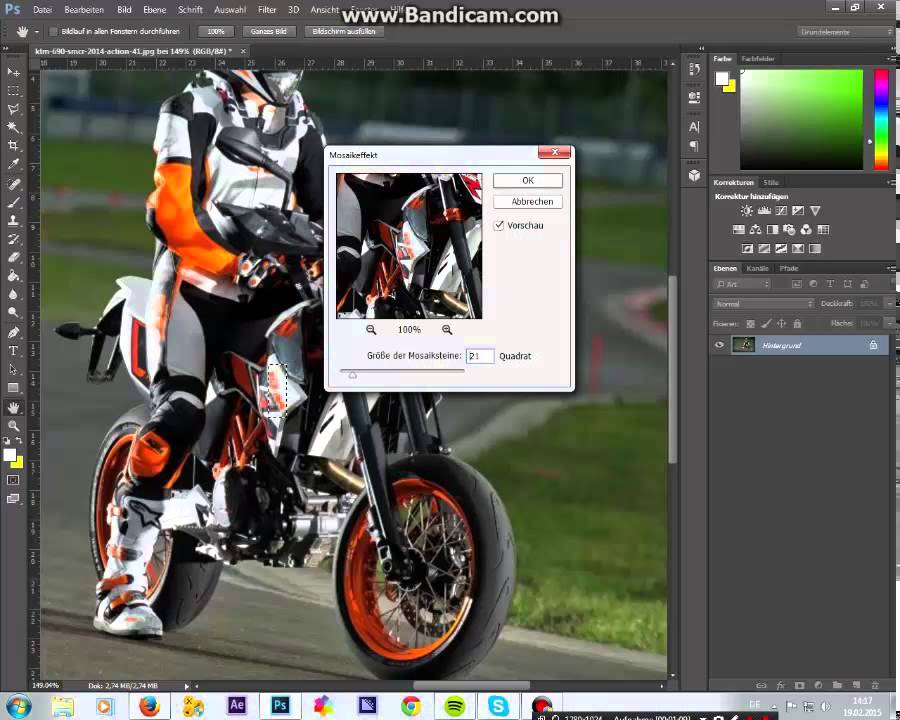The height and width of the screenshot is (720, 900).
Task: Select the Blur tool
Action: pyautogui.click(x=13, y=294)
